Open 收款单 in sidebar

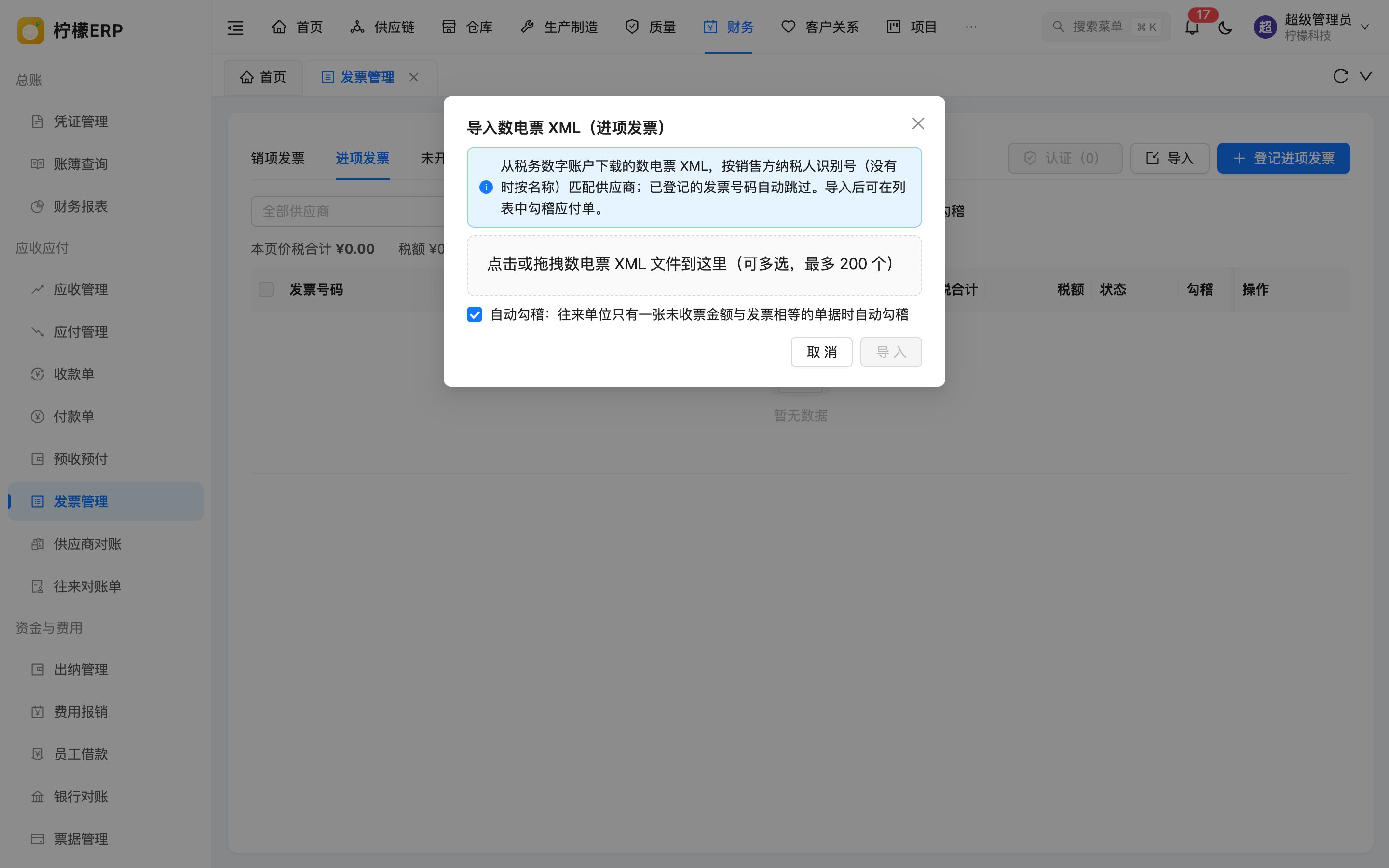tap(106, 374)
